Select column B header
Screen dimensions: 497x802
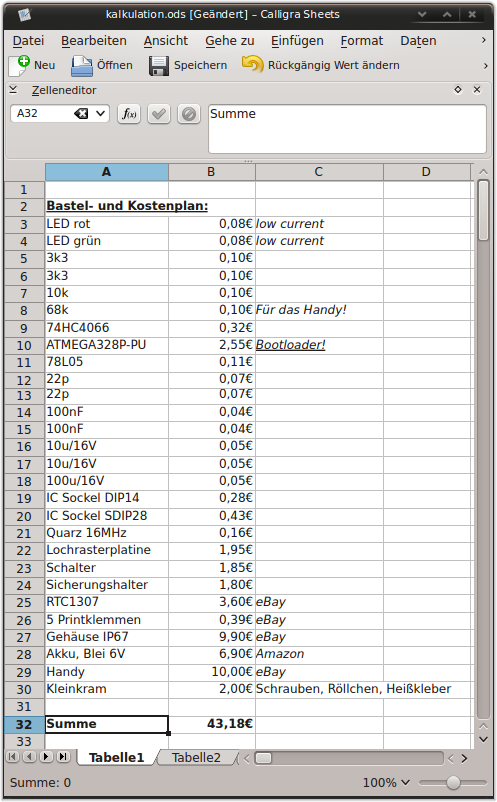[x=212, y=172]
